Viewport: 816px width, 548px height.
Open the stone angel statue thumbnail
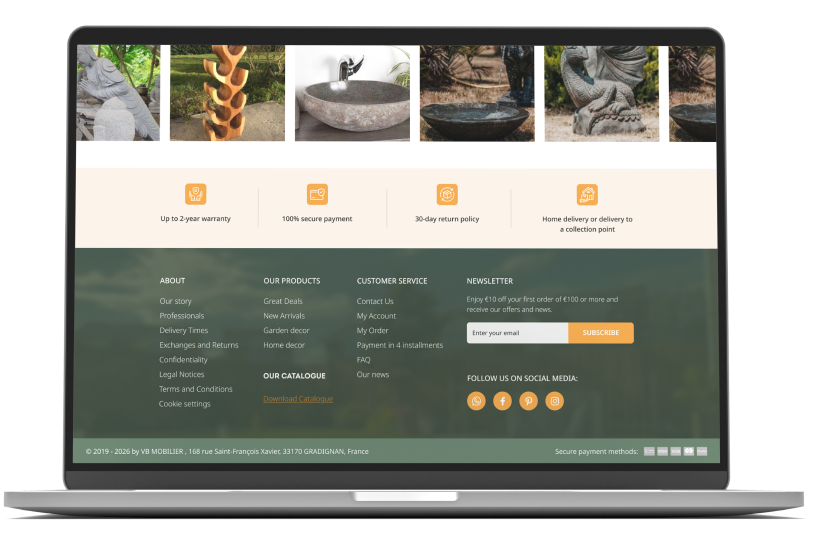[x=118, y=93]
